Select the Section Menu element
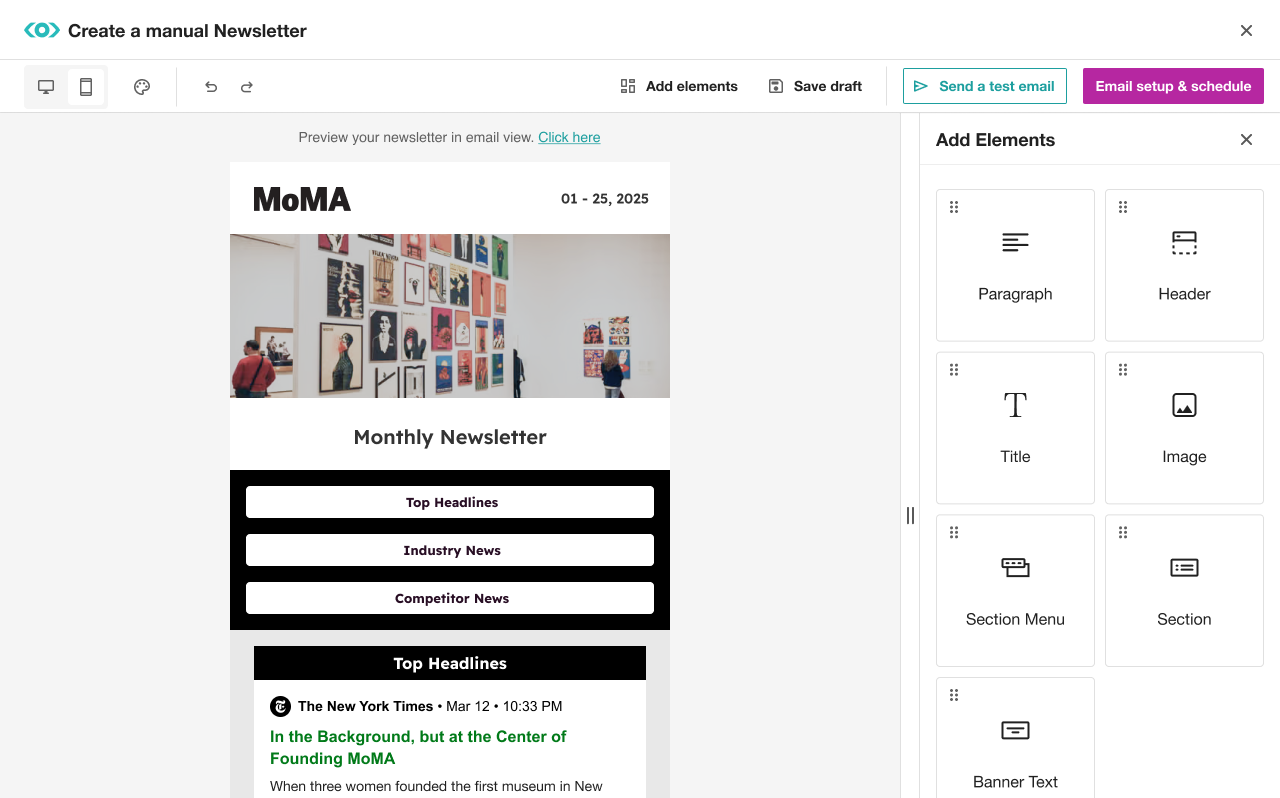The height and width of the screenshot is (798, 1280). [x=1015, y=590]
